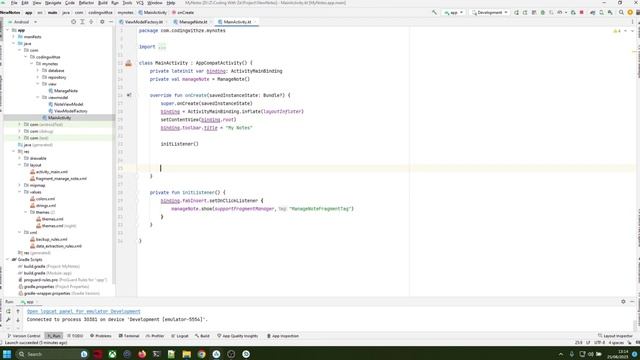
Task: Click the up arrow in Run panel
Action: (x=18, y=311)
